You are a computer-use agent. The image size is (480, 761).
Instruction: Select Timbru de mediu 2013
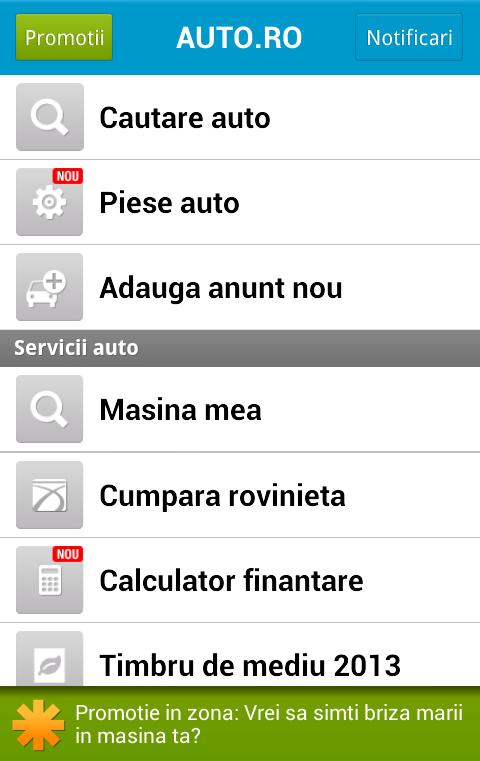tap(240, 655)
